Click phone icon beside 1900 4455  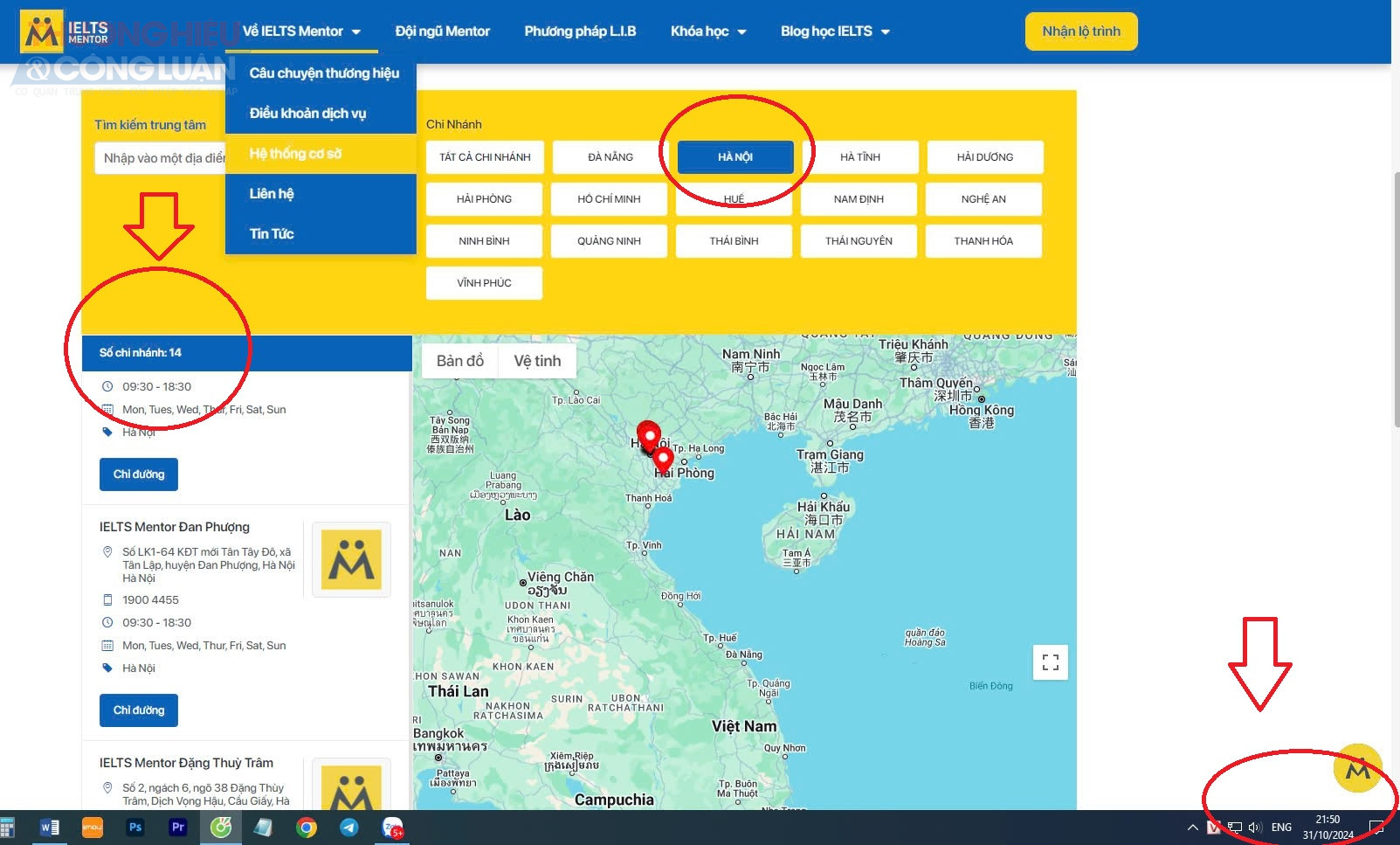(107, 600)
